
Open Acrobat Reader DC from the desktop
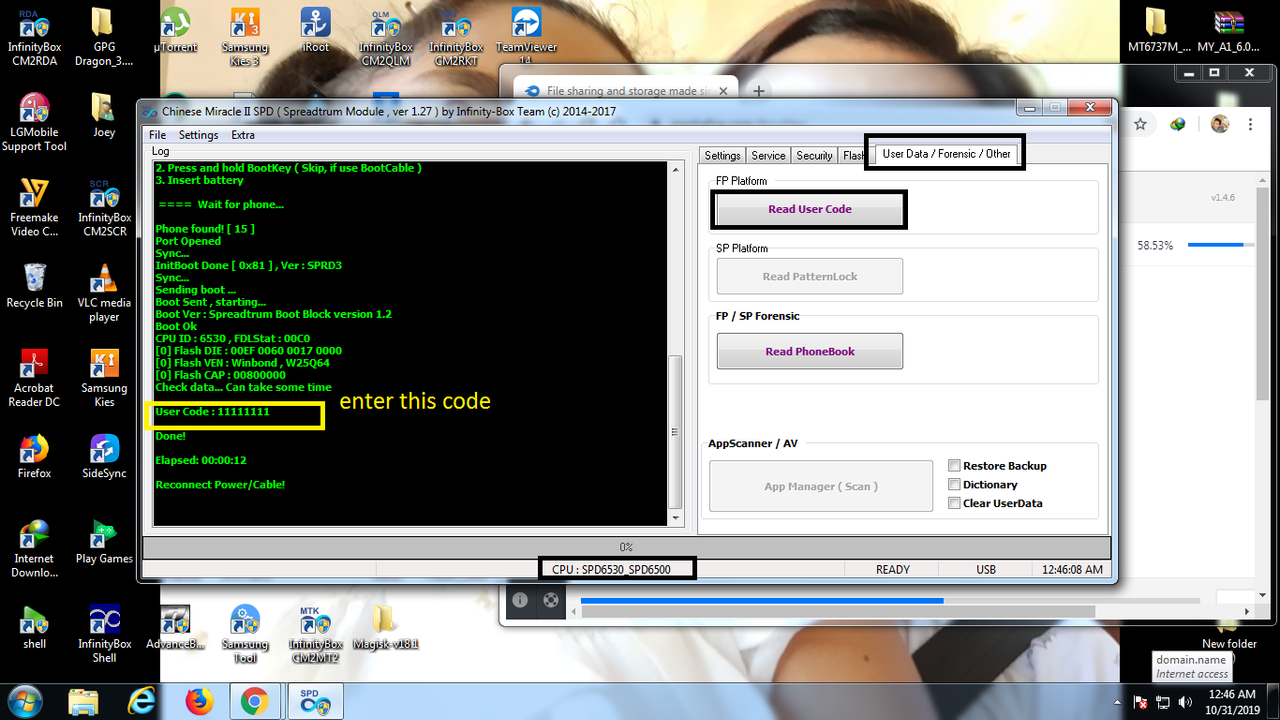pyautogui.click(x=34, y=378)
